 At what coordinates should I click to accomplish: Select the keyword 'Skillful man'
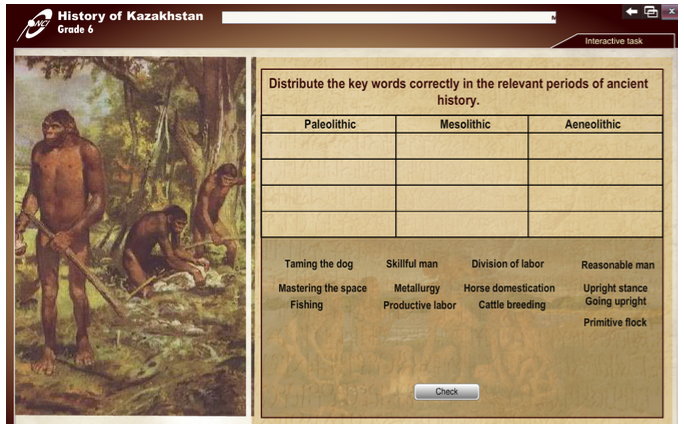(x=411, y=264)
